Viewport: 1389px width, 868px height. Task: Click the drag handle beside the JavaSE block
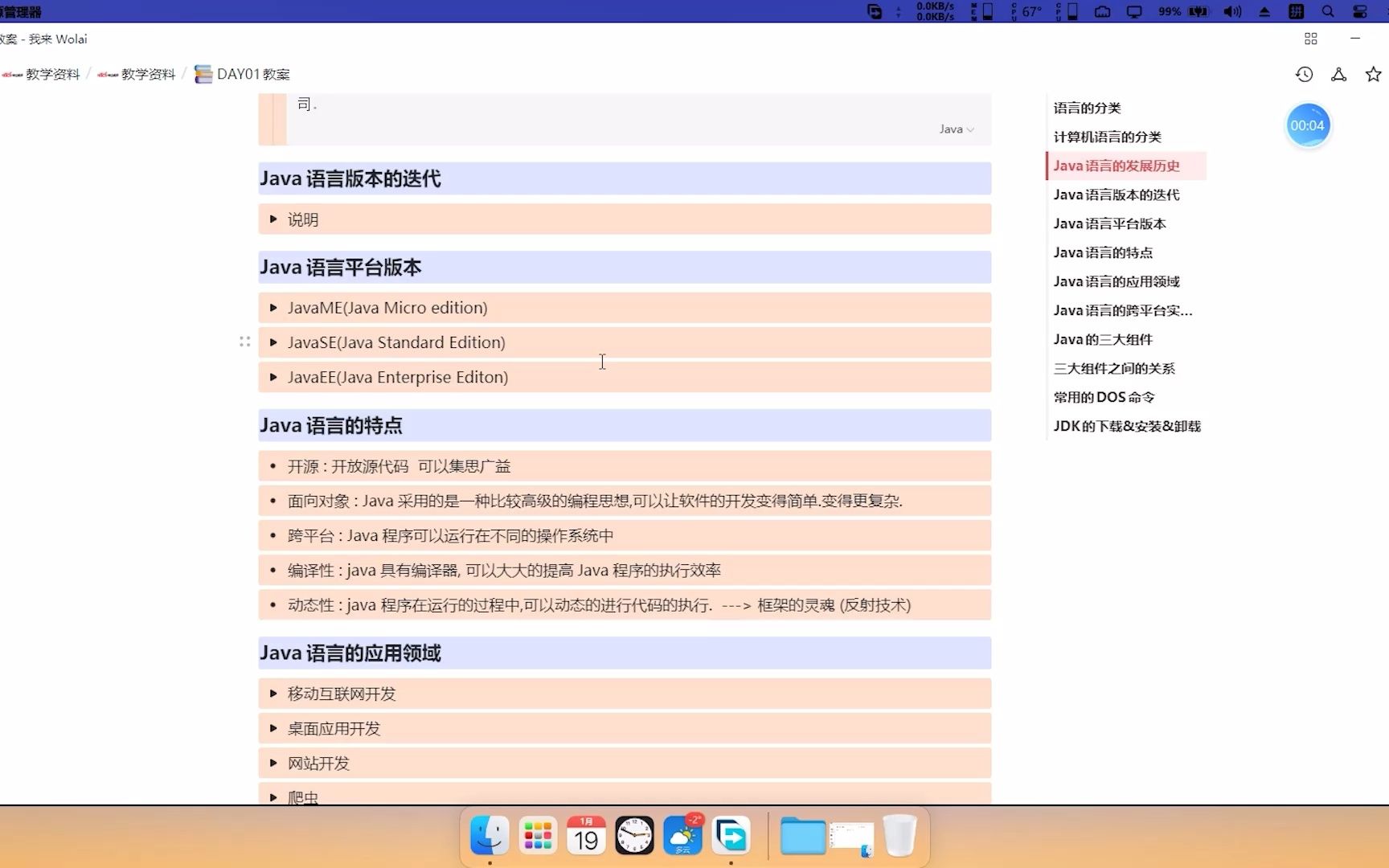click(x=245, y=342)
